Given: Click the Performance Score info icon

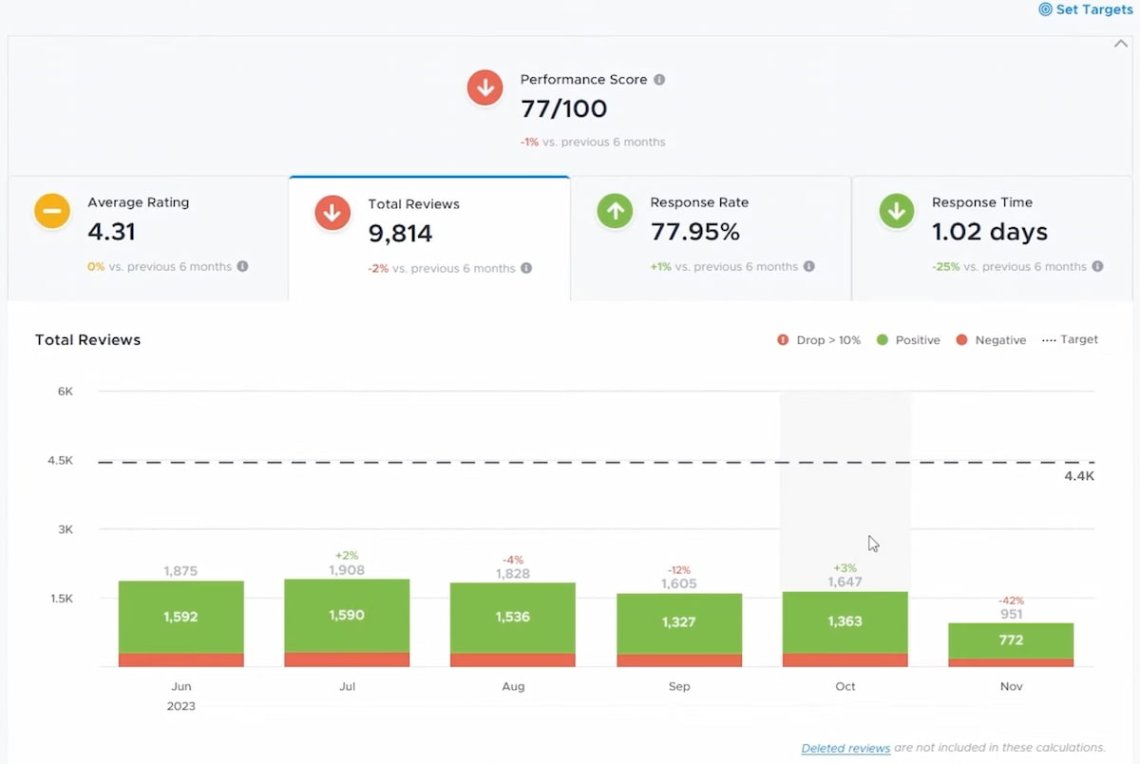Looking at the screenshot, I should pos(659,80).
